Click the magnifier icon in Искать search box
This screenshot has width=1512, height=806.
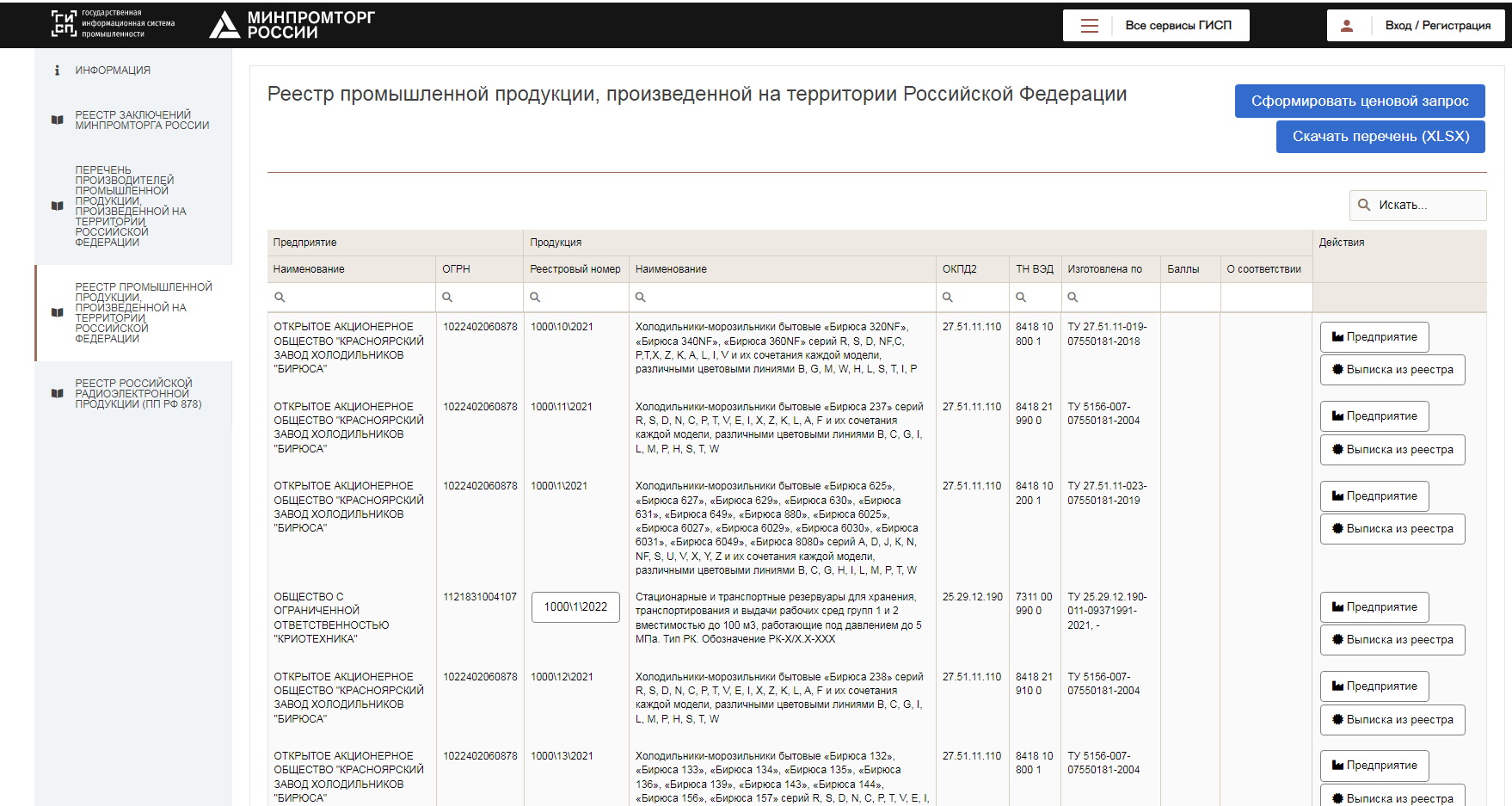tap(1364, 206)
